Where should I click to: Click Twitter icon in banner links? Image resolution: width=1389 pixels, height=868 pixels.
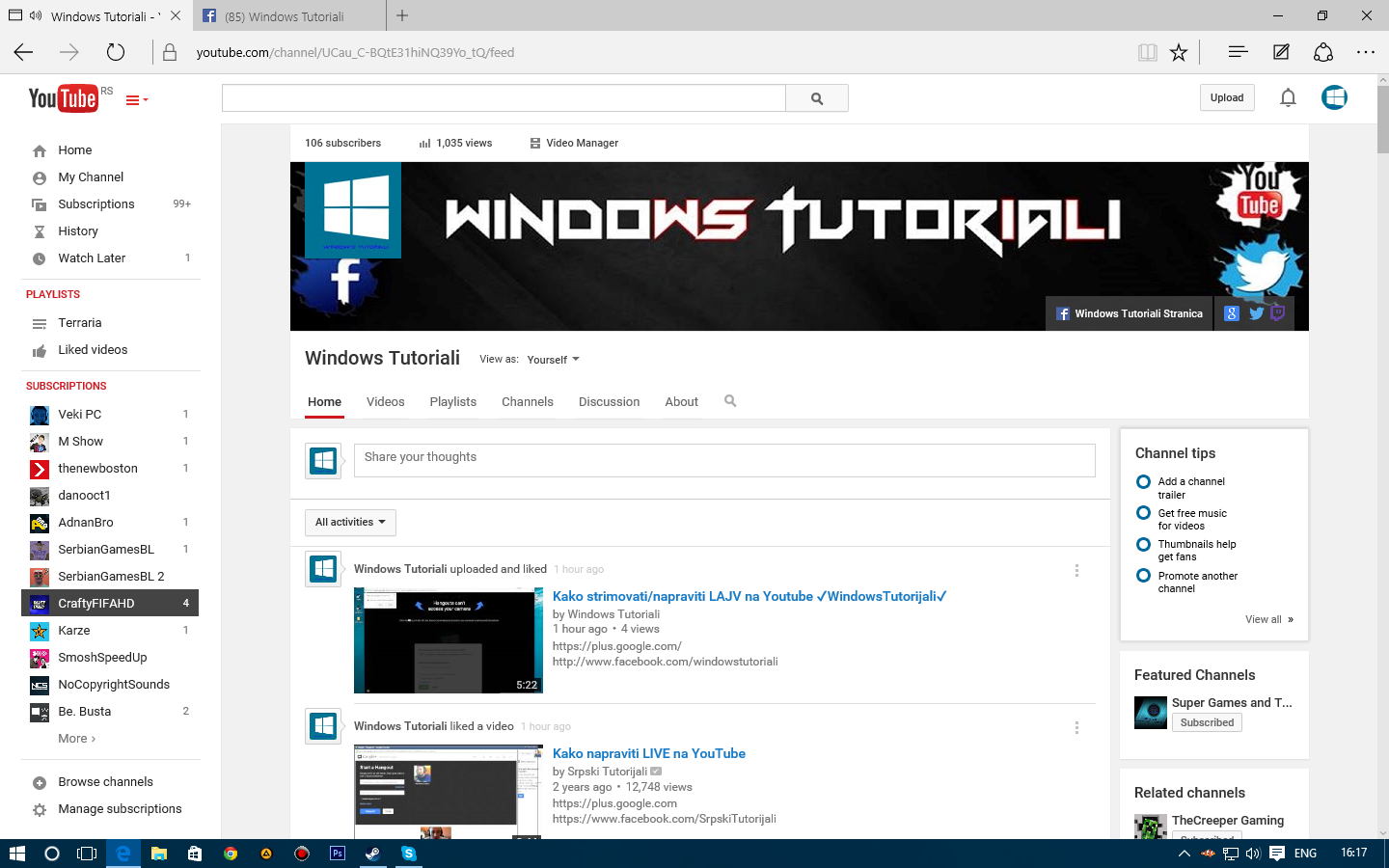point(1256,313)
